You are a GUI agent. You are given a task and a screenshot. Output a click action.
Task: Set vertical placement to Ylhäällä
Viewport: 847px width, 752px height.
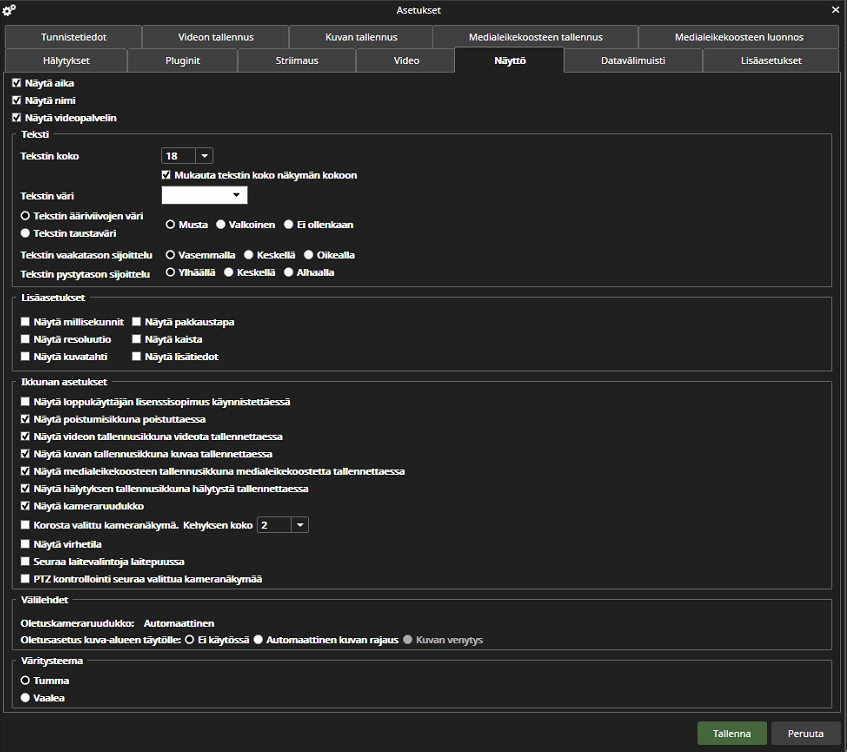(170, 272)
